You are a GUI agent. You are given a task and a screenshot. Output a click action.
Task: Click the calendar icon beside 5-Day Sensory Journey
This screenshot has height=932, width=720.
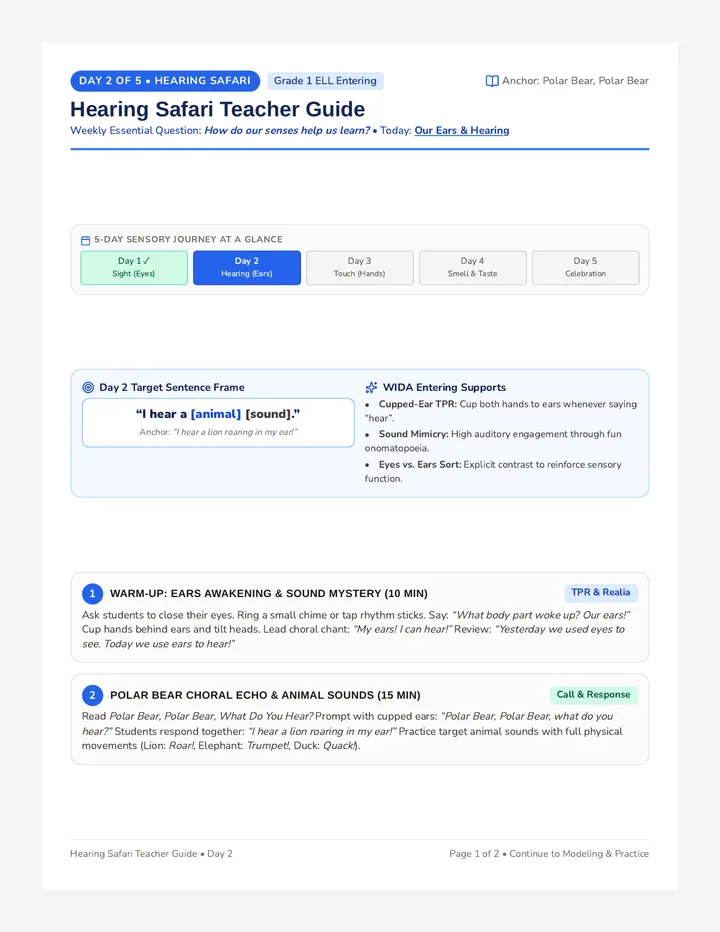[x=86, y=241]
